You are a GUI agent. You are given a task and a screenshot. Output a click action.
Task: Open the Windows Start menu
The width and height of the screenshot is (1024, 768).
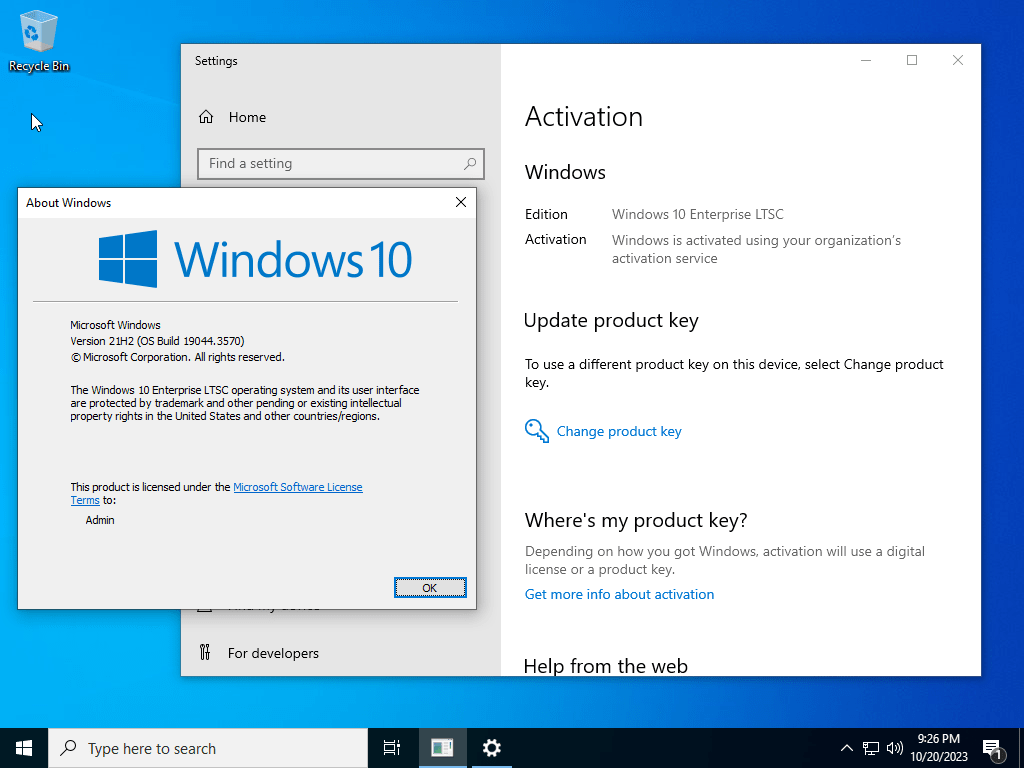pos(24,748)
